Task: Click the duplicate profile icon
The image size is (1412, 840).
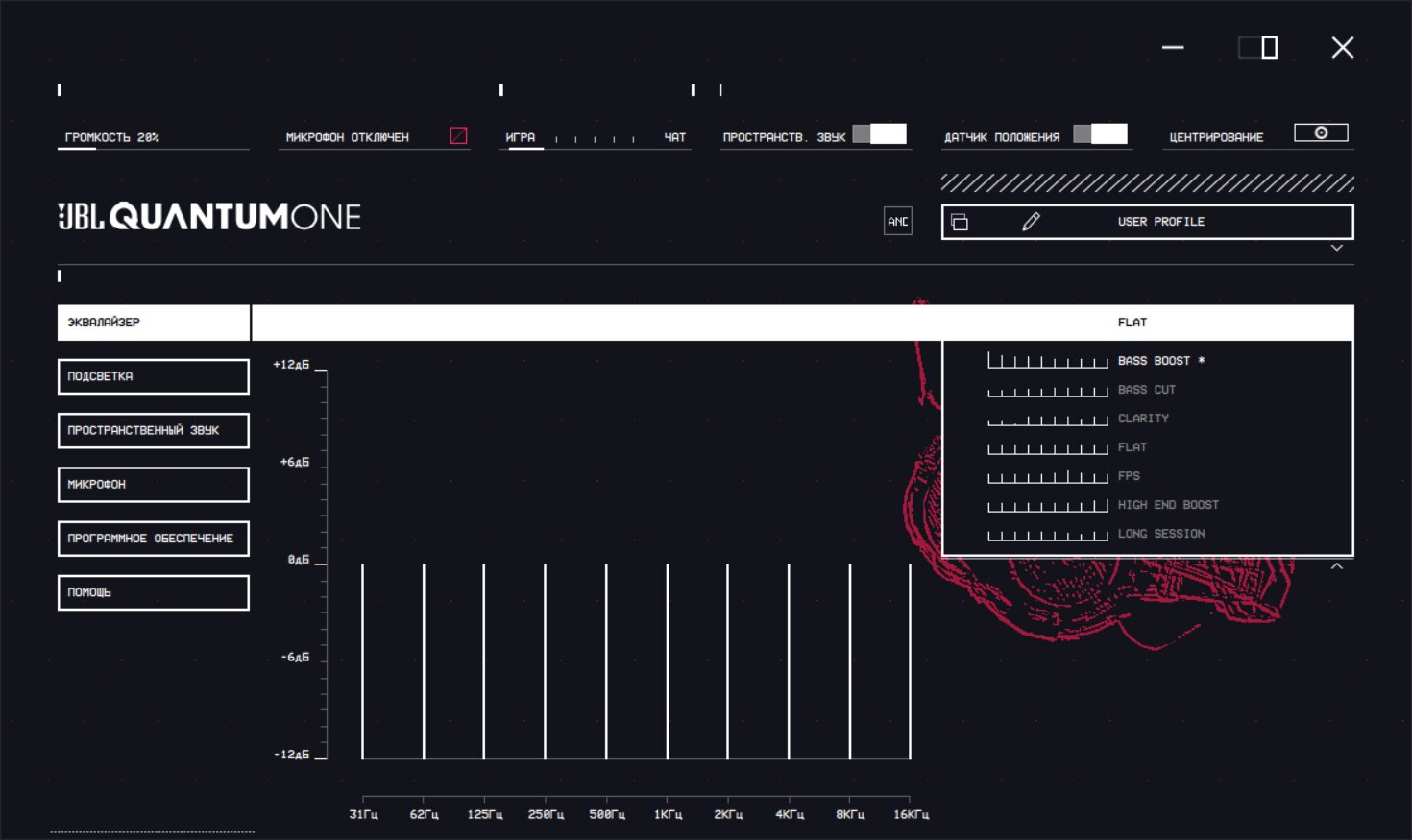Action: pyautogui.click(x=960, y=223)
